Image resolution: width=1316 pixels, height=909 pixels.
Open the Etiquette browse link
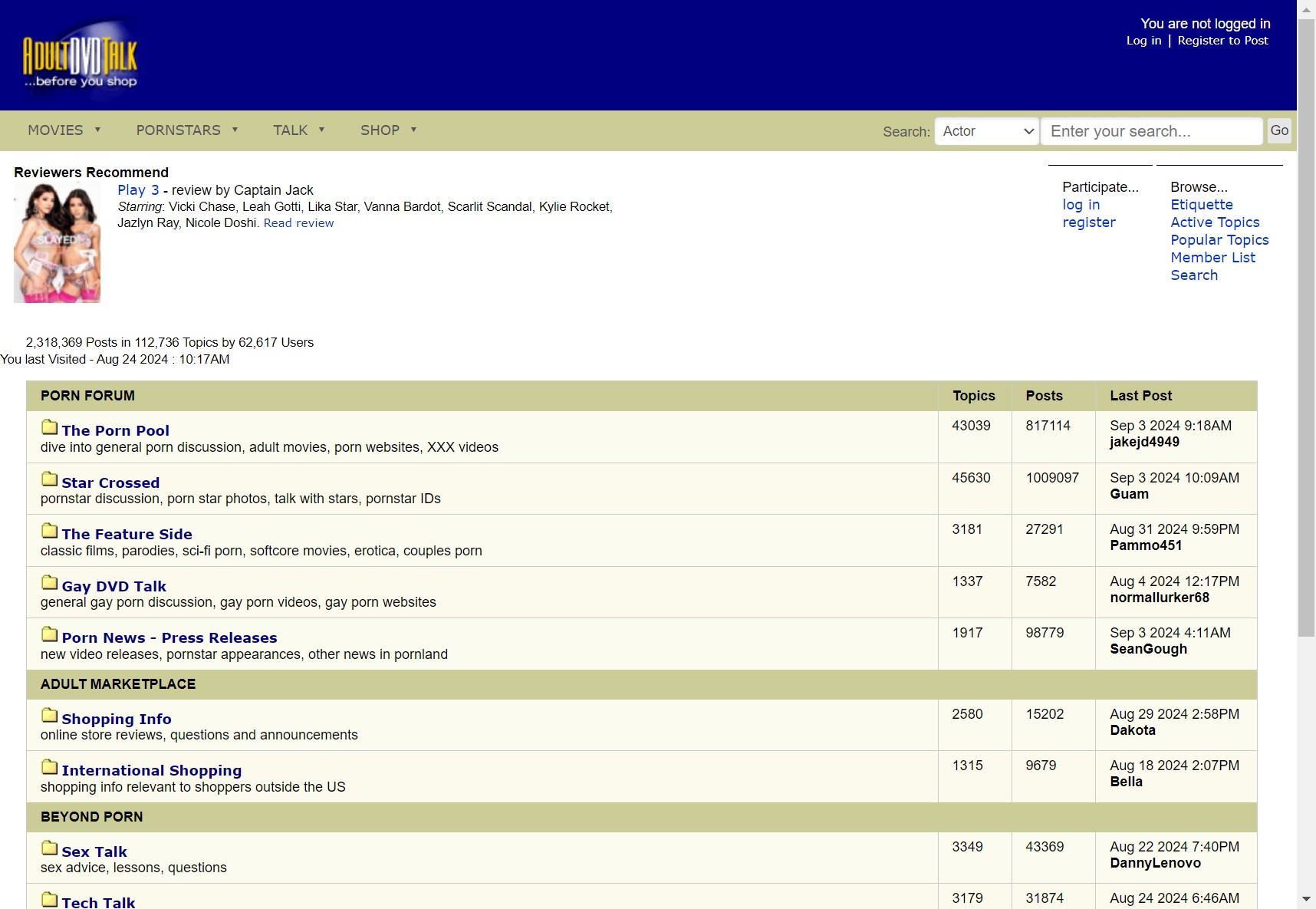coord(1201,205)
